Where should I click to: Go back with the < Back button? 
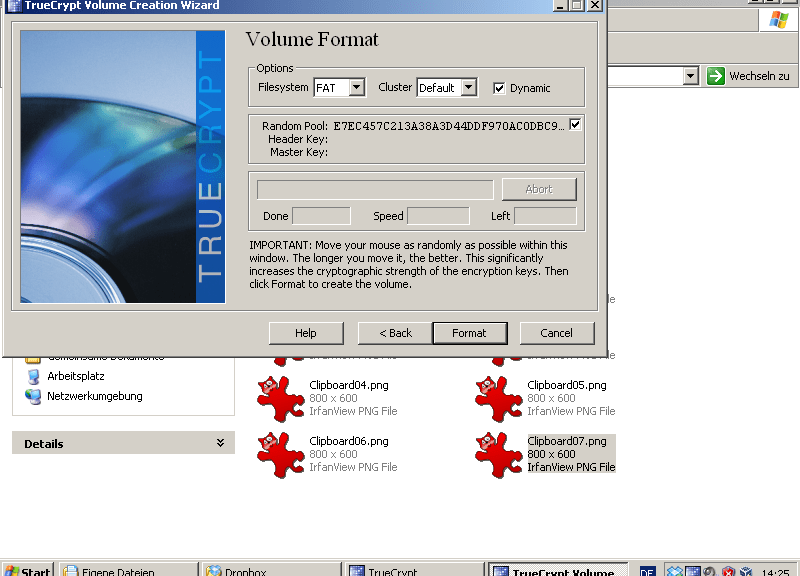pyautogui.click(x=395, y=333)
